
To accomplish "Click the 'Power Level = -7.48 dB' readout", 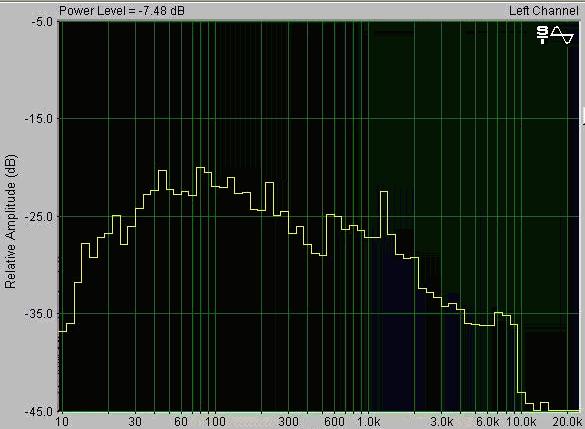I will [x=122, y=10].
